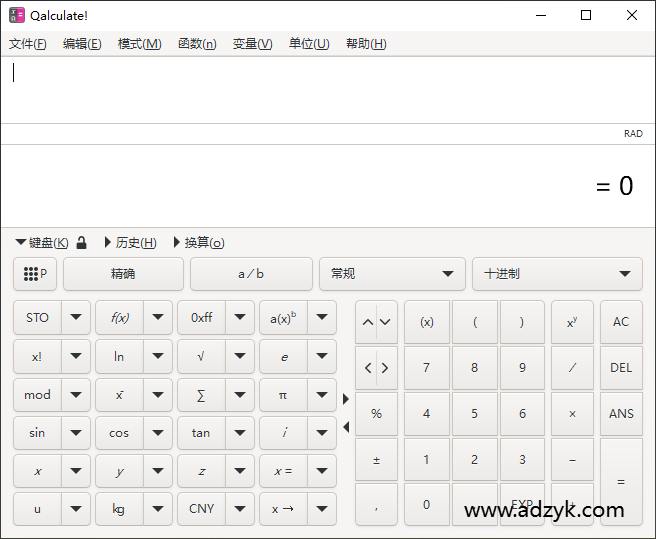The width and height of the screenshot is (656, 539).
Task: Click the f(x) functions key
Action: pos(119,318)
